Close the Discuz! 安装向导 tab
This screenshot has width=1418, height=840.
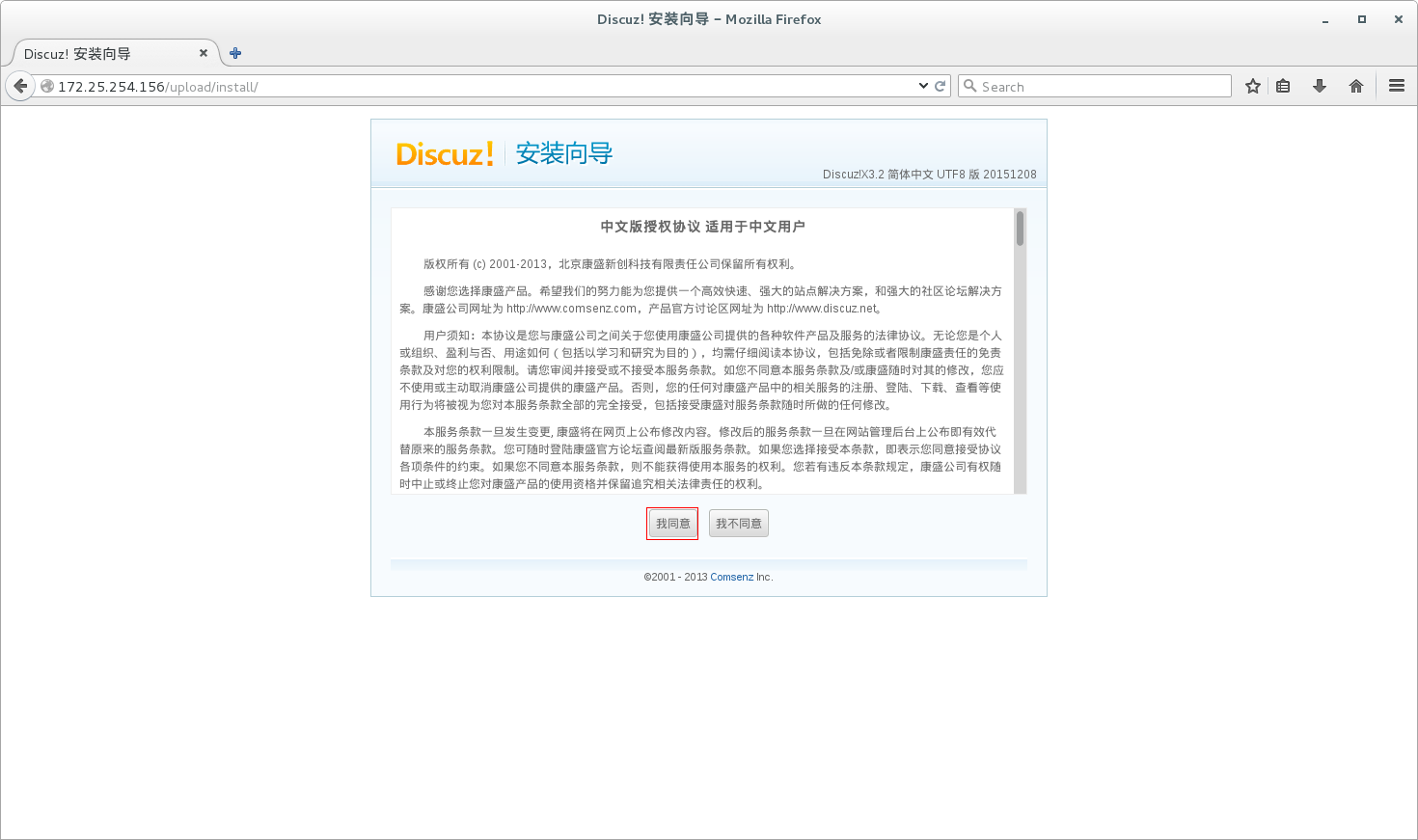(204, 53)
